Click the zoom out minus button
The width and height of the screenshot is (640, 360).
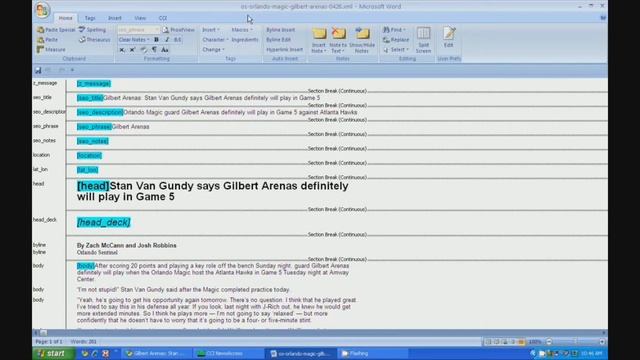click(549, 342)
